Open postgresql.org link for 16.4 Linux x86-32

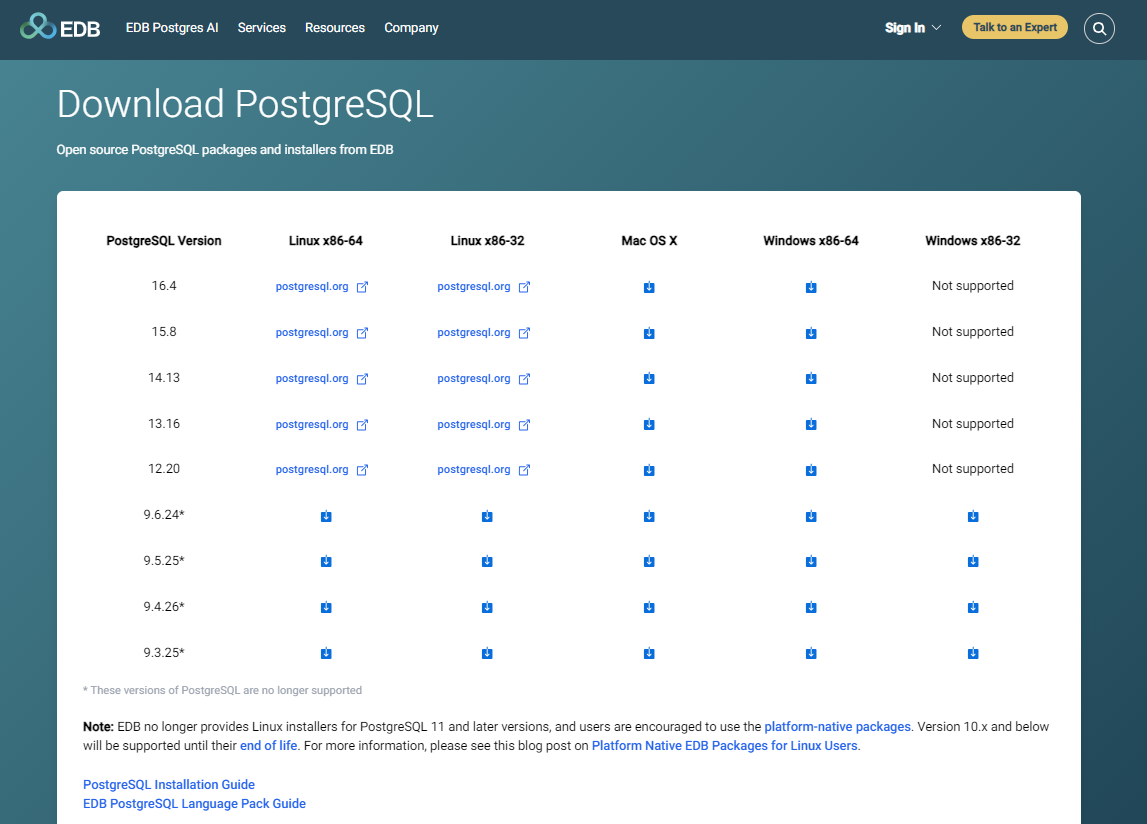click(x=484, y=287)
